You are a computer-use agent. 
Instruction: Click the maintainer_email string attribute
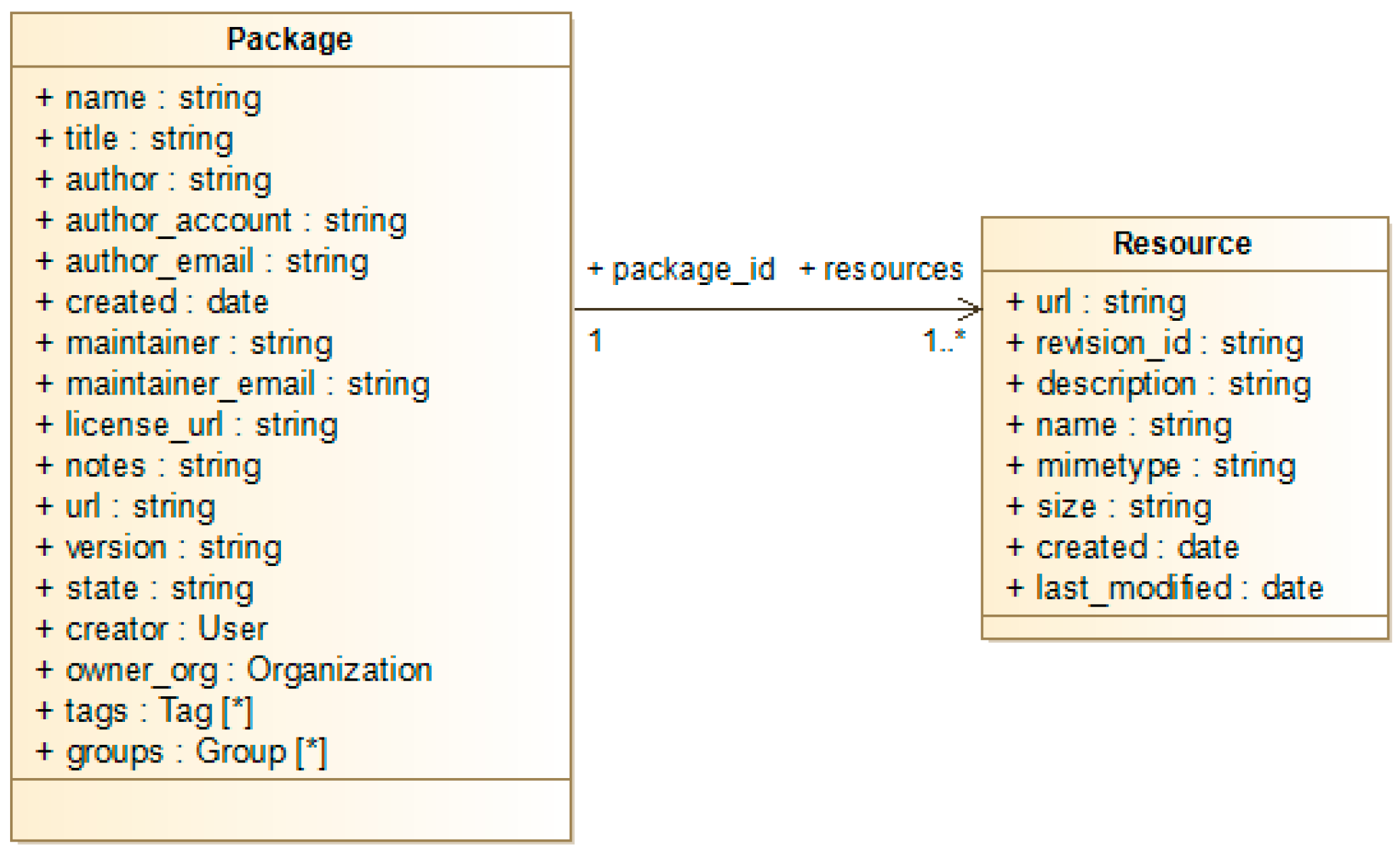233,385
